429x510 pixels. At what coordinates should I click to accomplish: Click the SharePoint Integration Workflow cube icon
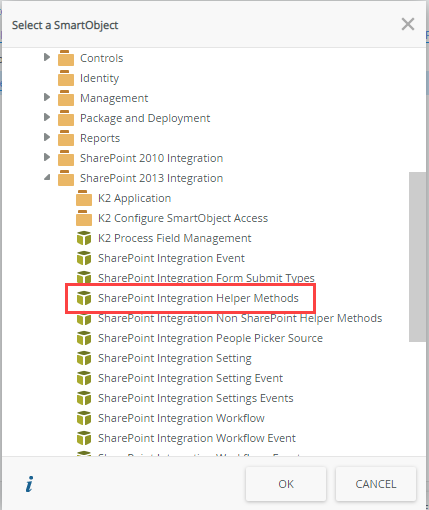[x=84, y=418]
